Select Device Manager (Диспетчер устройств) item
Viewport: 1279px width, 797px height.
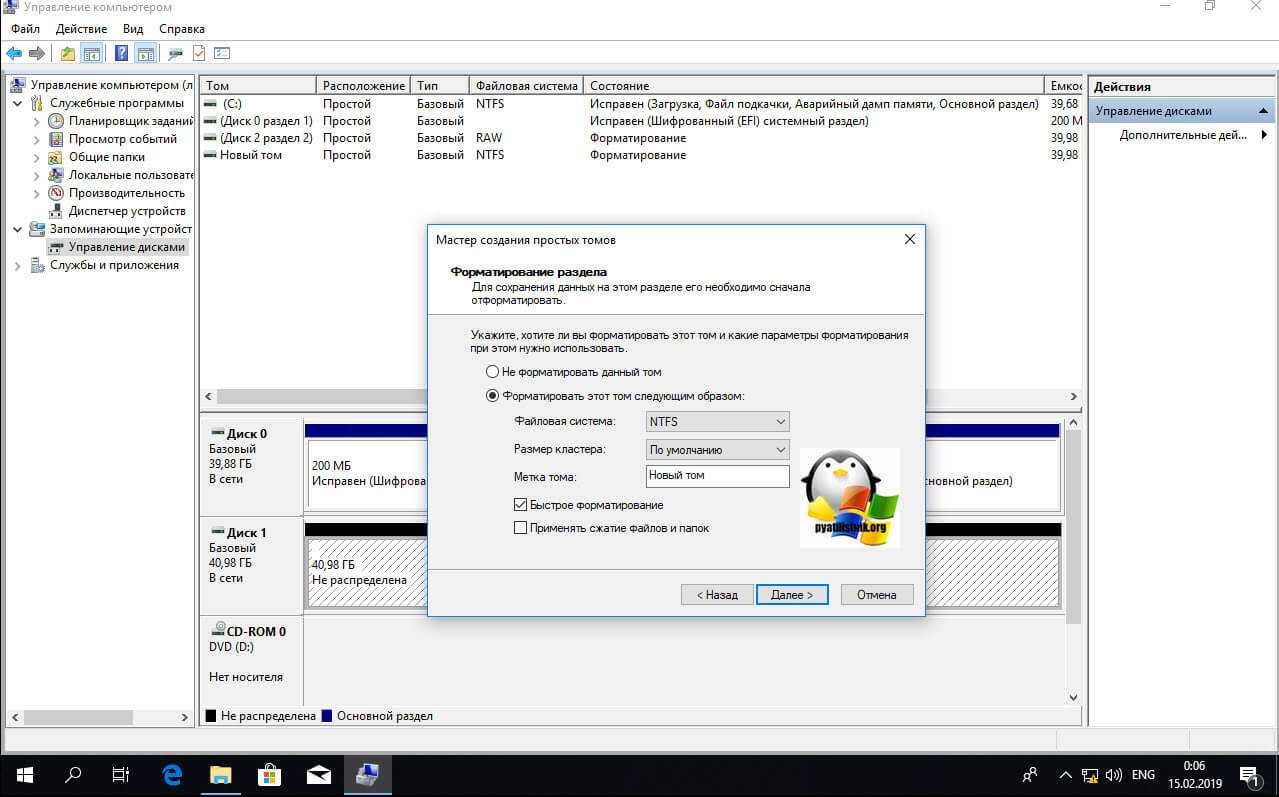pyautogui.click(x=127, y=211)
